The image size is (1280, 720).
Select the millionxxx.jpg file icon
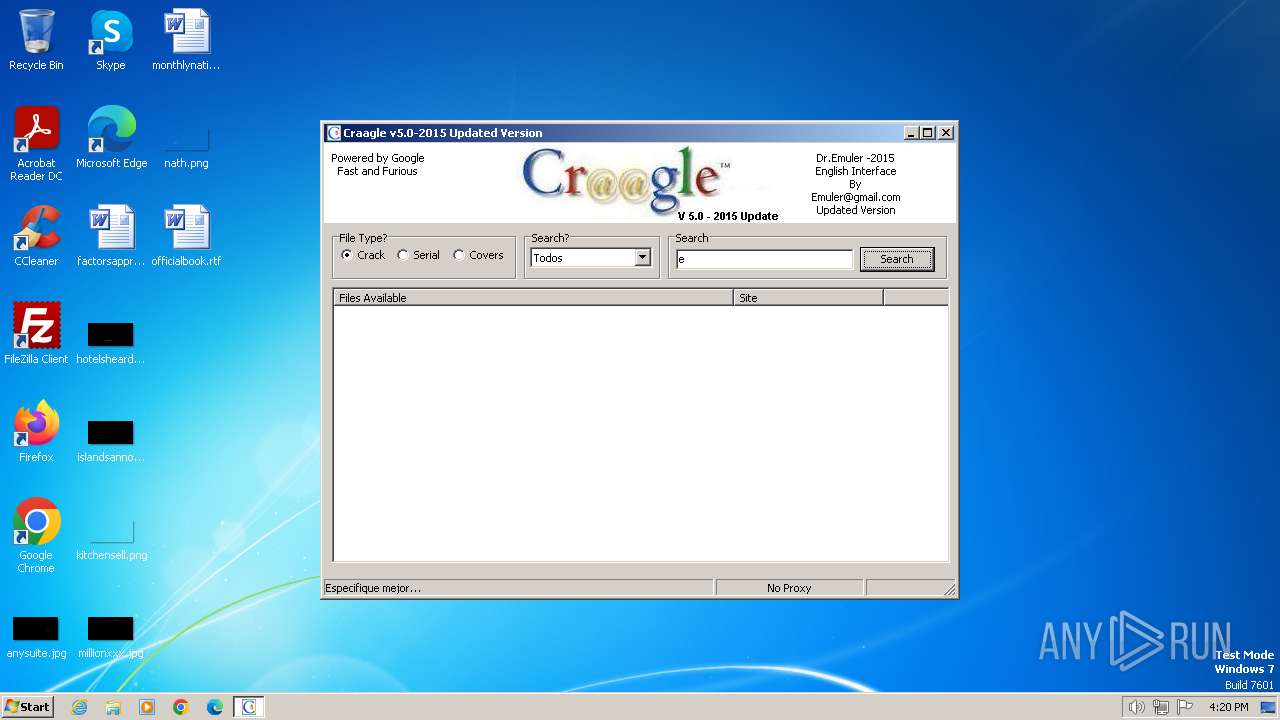pyautogui.click(x=111, y=638)
